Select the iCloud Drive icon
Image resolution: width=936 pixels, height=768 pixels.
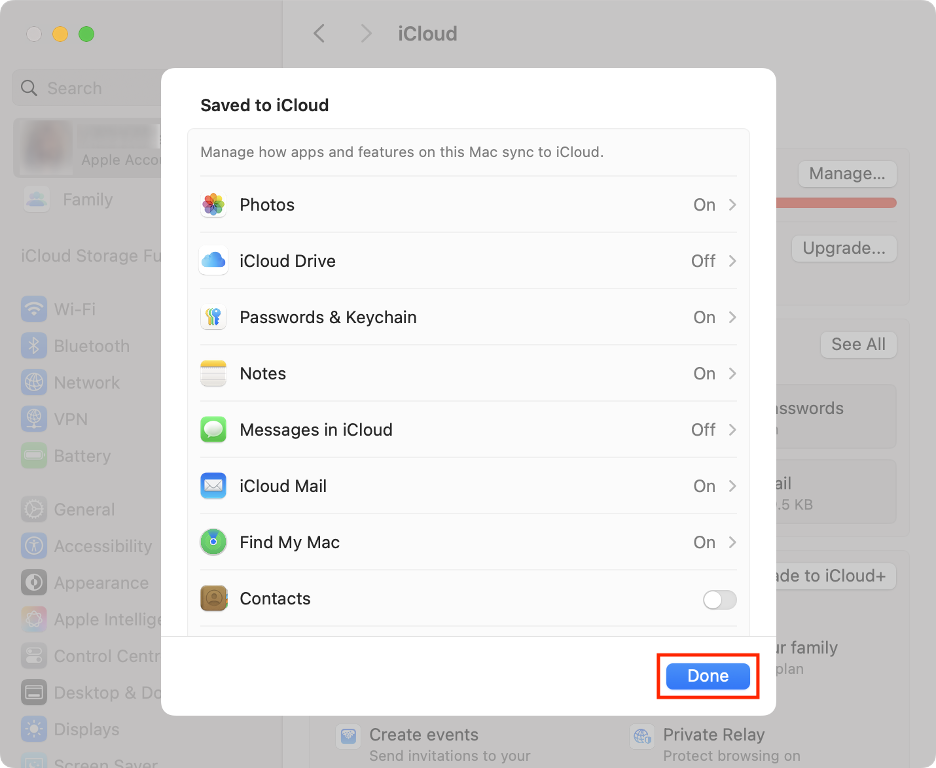click(213, 261)
